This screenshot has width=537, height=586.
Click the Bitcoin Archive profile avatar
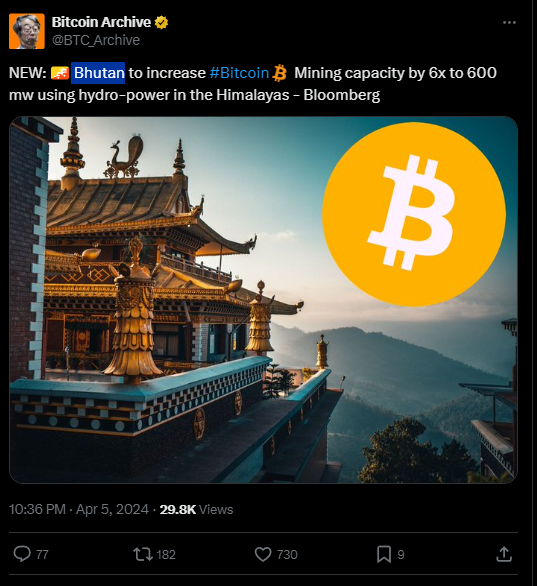pos(27,31)
